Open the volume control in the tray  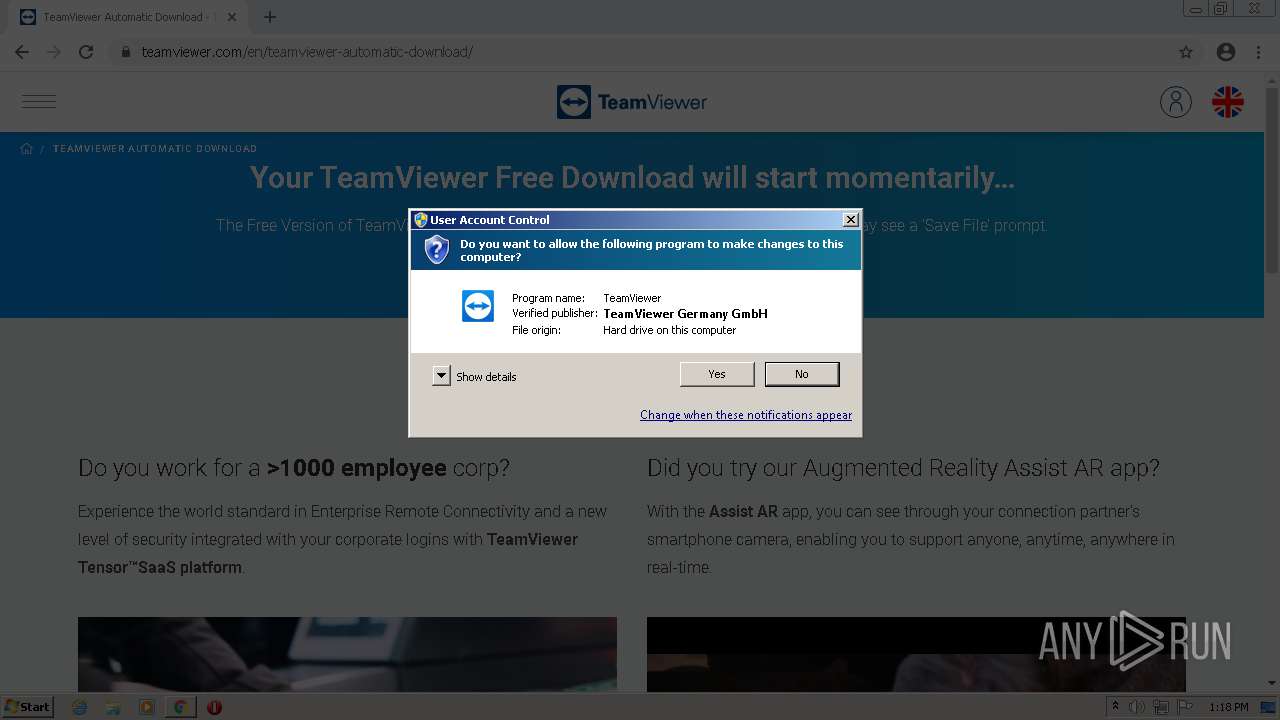[1137, 707]
